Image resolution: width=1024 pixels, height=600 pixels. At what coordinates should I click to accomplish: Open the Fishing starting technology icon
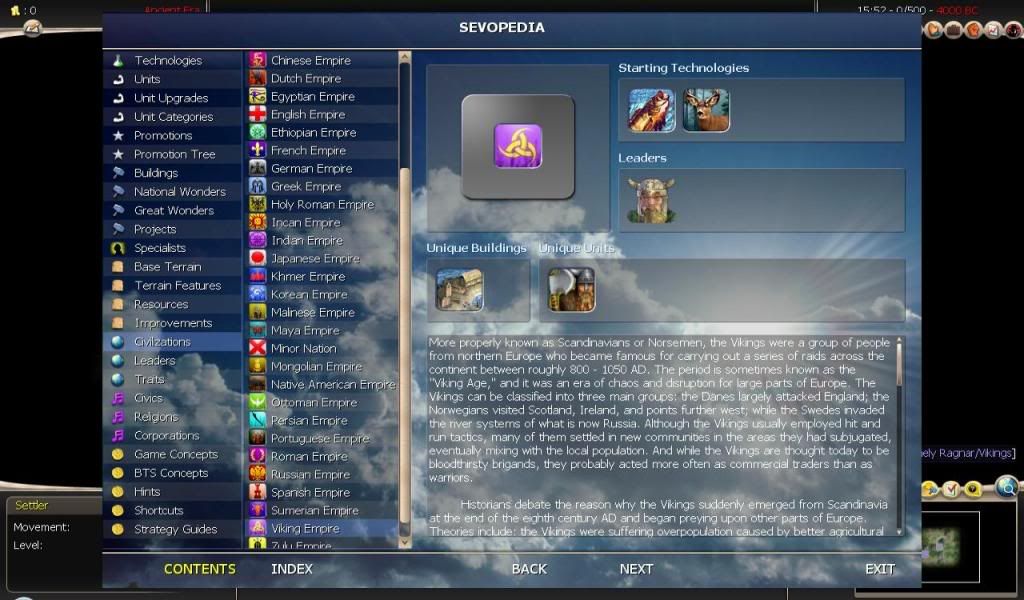[651, 110]
